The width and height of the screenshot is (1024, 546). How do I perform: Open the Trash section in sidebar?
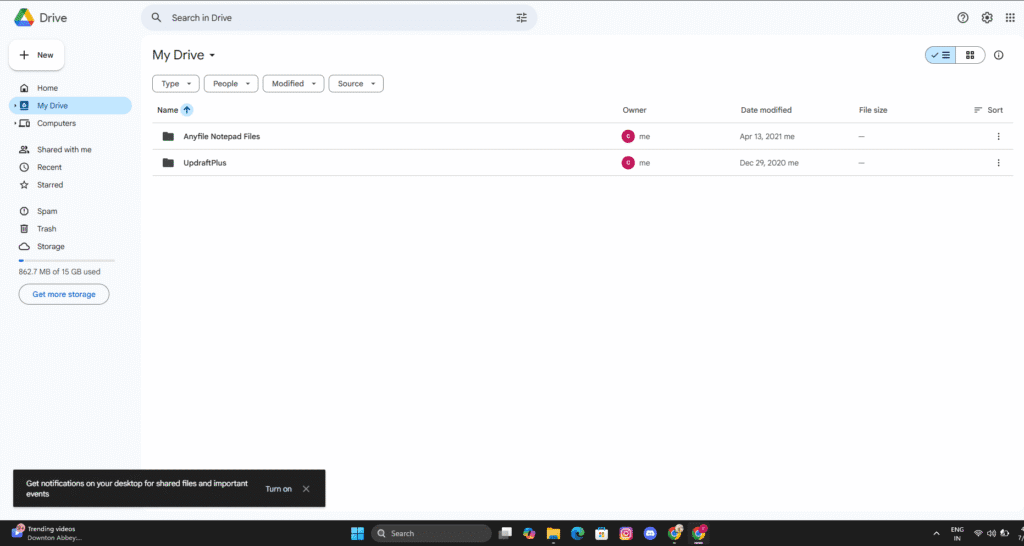pyautogui.click(x=46, y=229)
